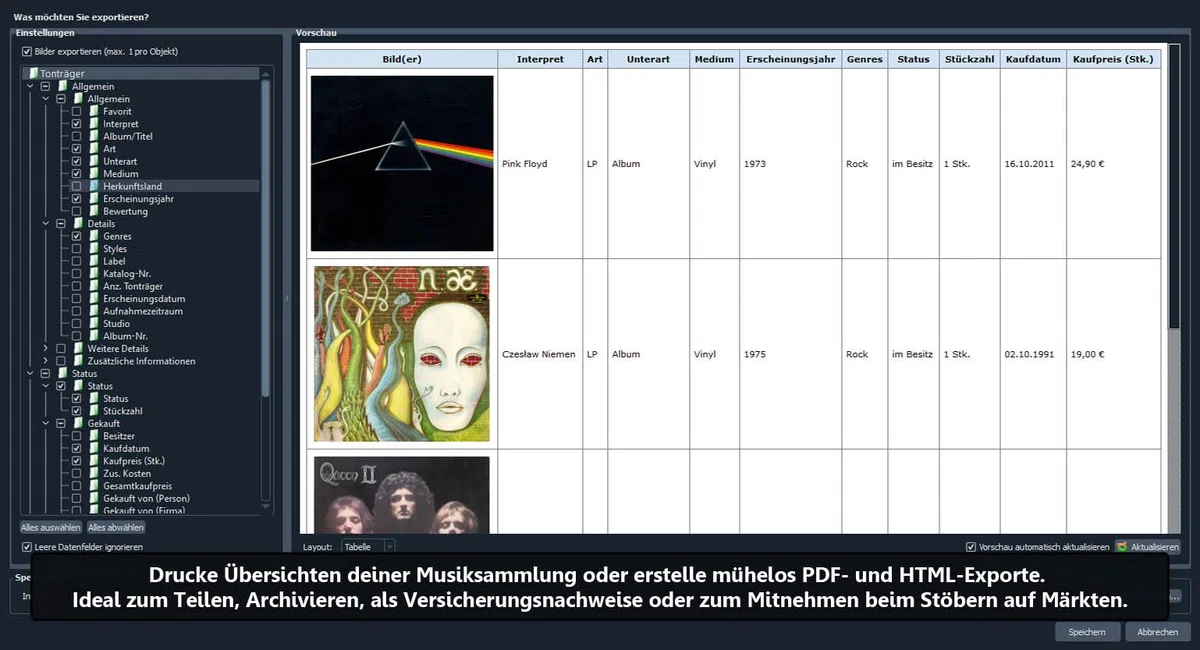
Task: Collapse the nested Allgemein chevron under Allgemein
Action: click(46, 99)
